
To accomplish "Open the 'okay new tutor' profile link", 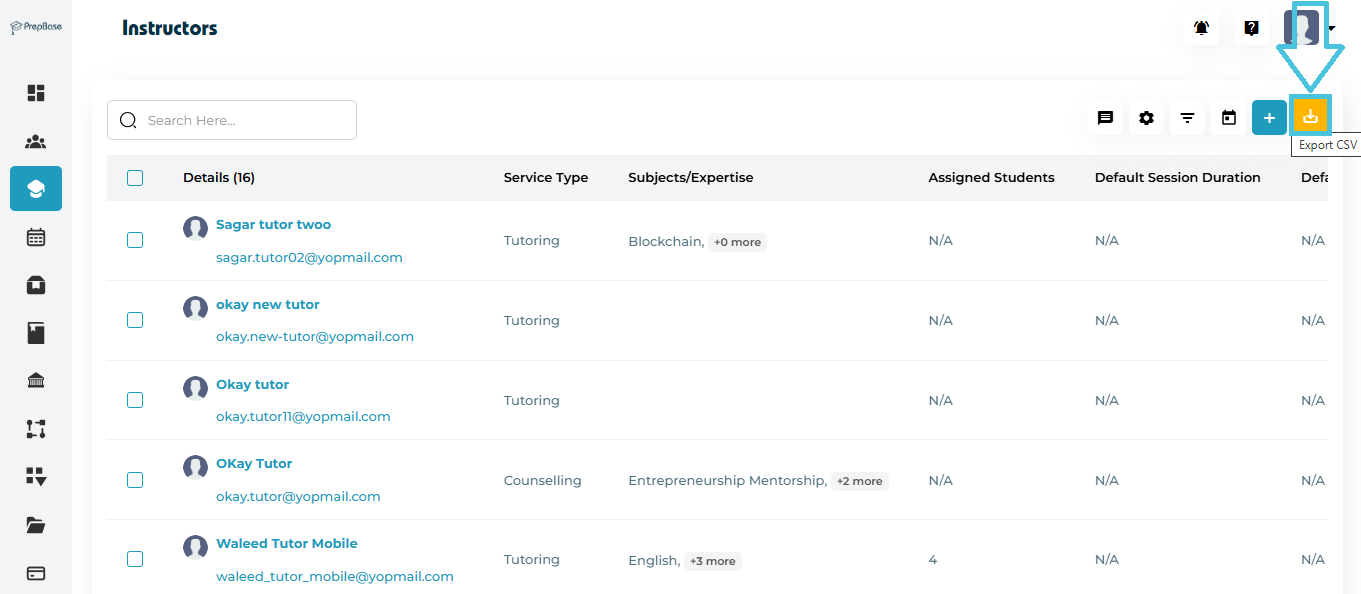I will (267, 305).
